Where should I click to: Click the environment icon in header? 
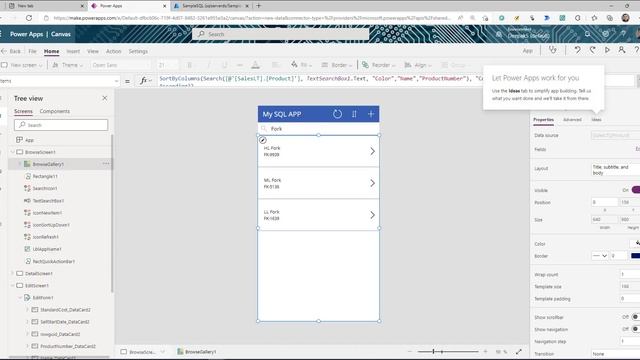(x=499, y=34)
